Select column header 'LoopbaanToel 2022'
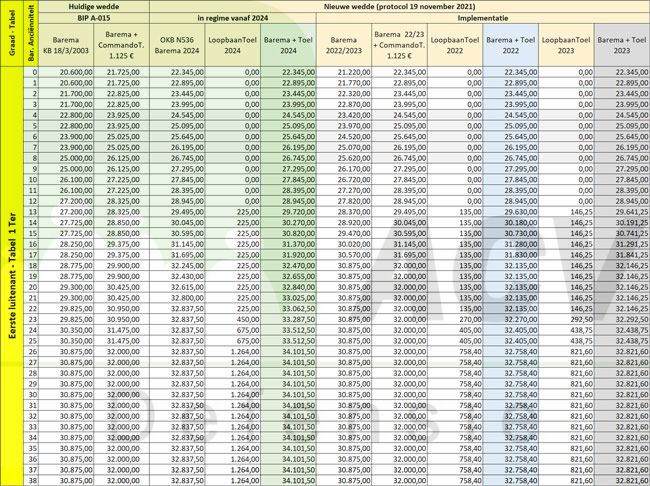This screenshot has height=486, width=650. (455, 45)
